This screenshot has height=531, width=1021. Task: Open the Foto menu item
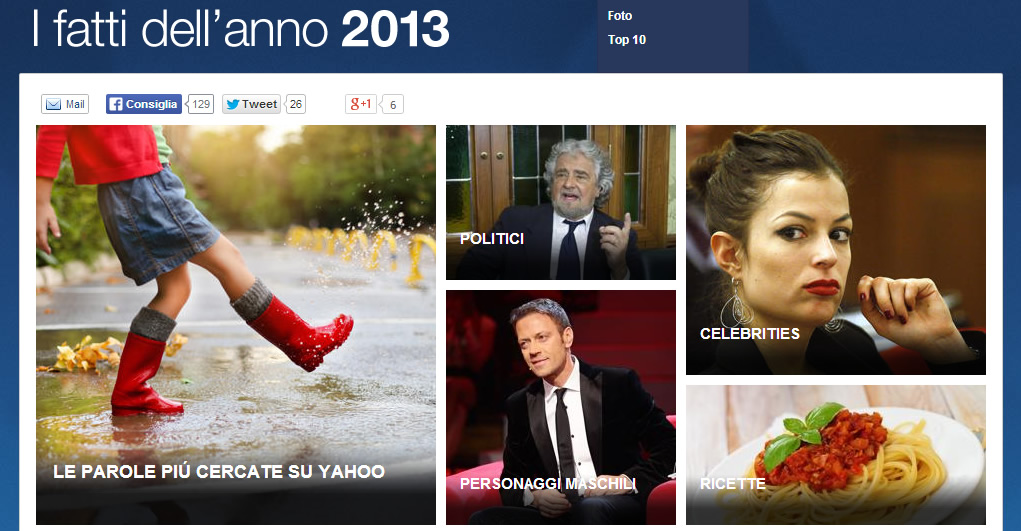tap(620, 16)
